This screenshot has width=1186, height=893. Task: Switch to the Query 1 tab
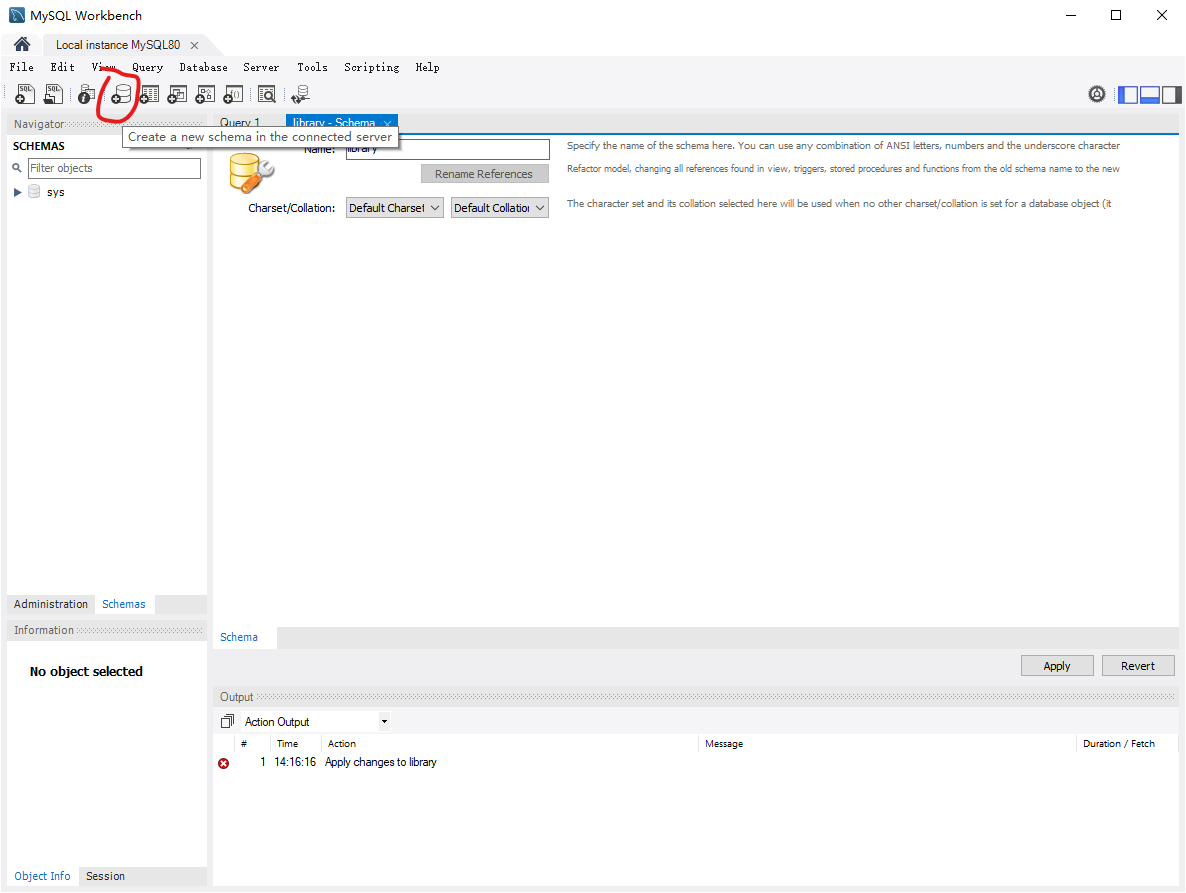point(240,122)
